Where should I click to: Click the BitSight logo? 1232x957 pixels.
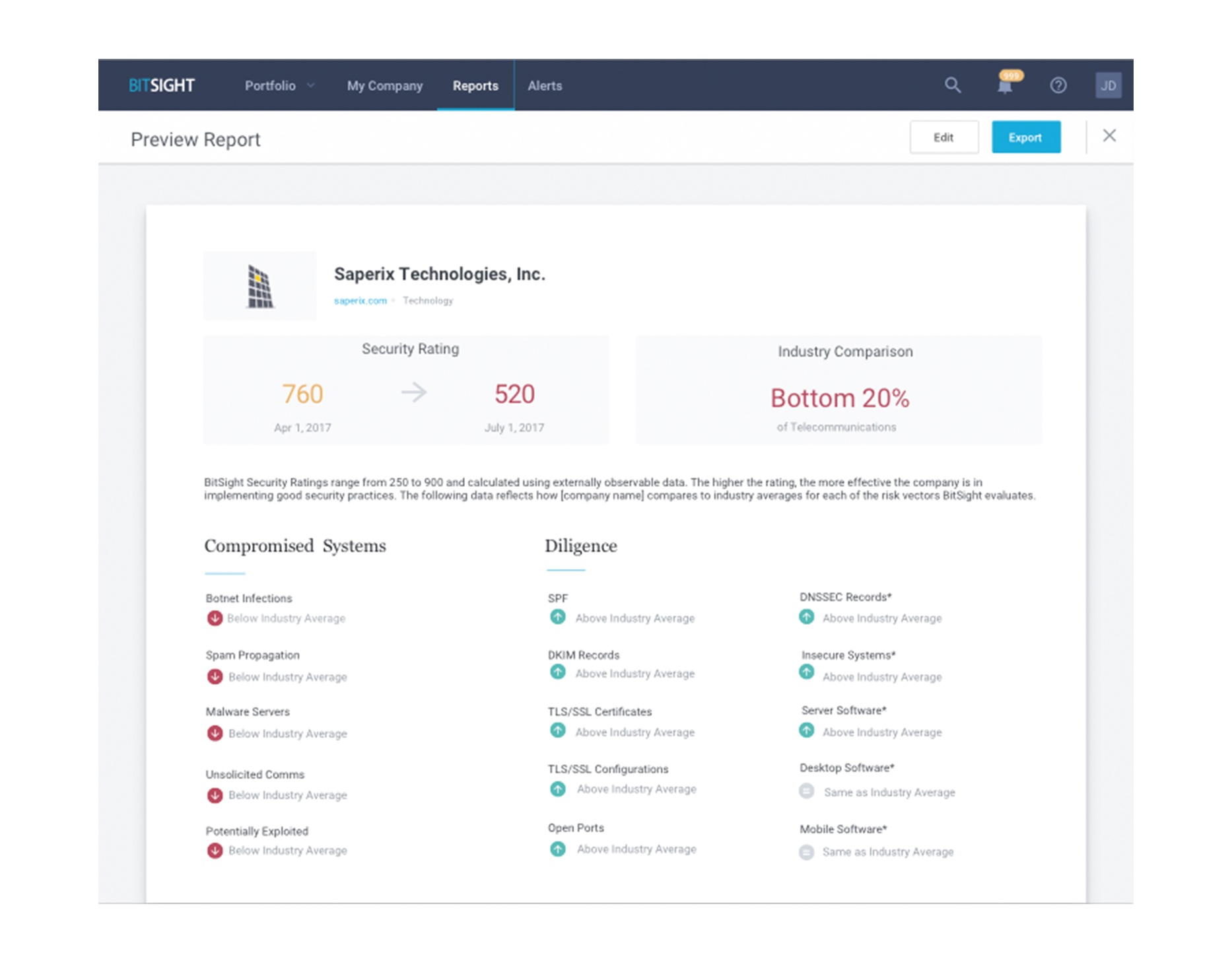coord(162,85)
